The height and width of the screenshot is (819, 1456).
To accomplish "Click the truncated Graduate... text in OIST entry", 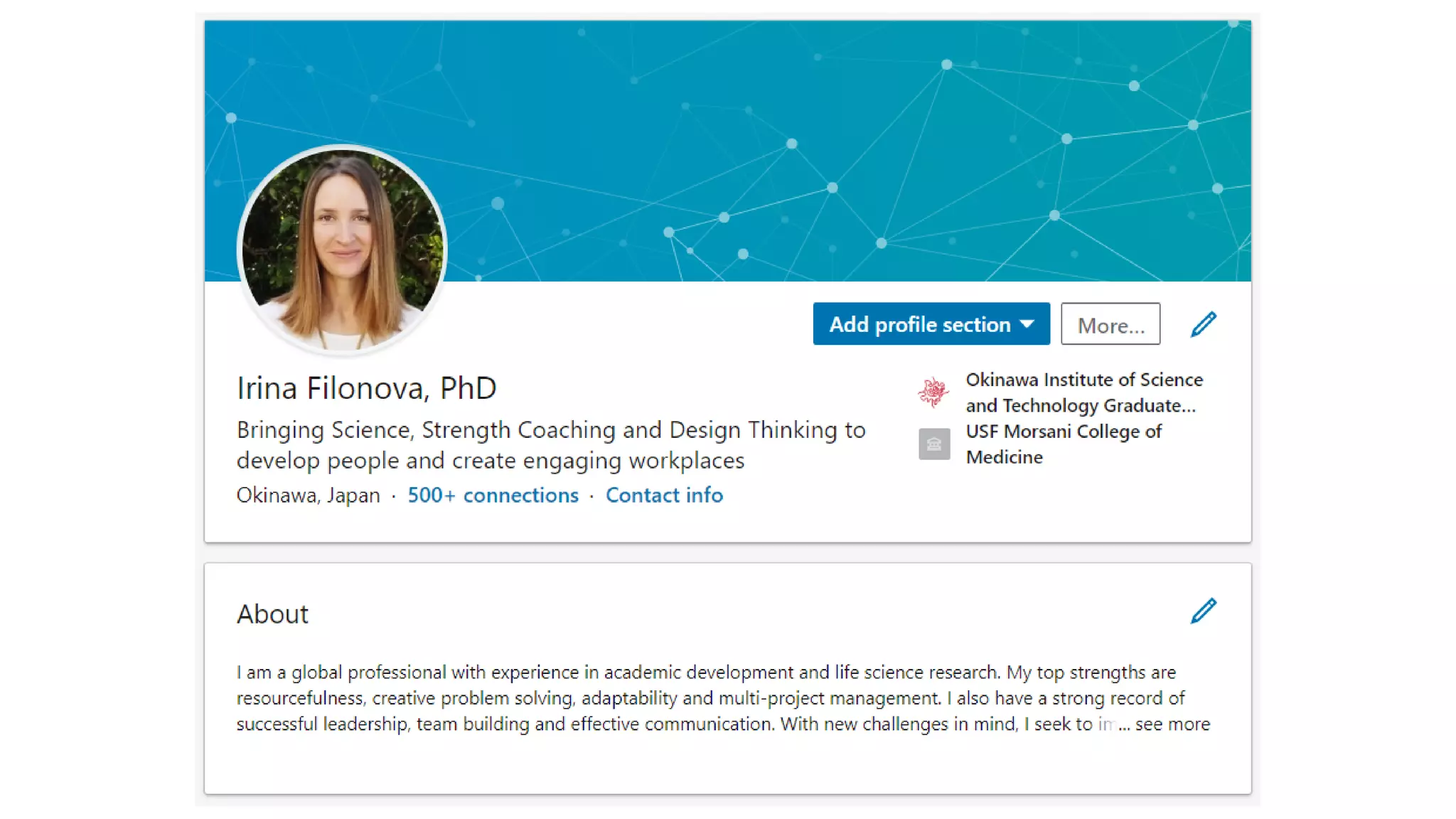I will click(1149, 406).
